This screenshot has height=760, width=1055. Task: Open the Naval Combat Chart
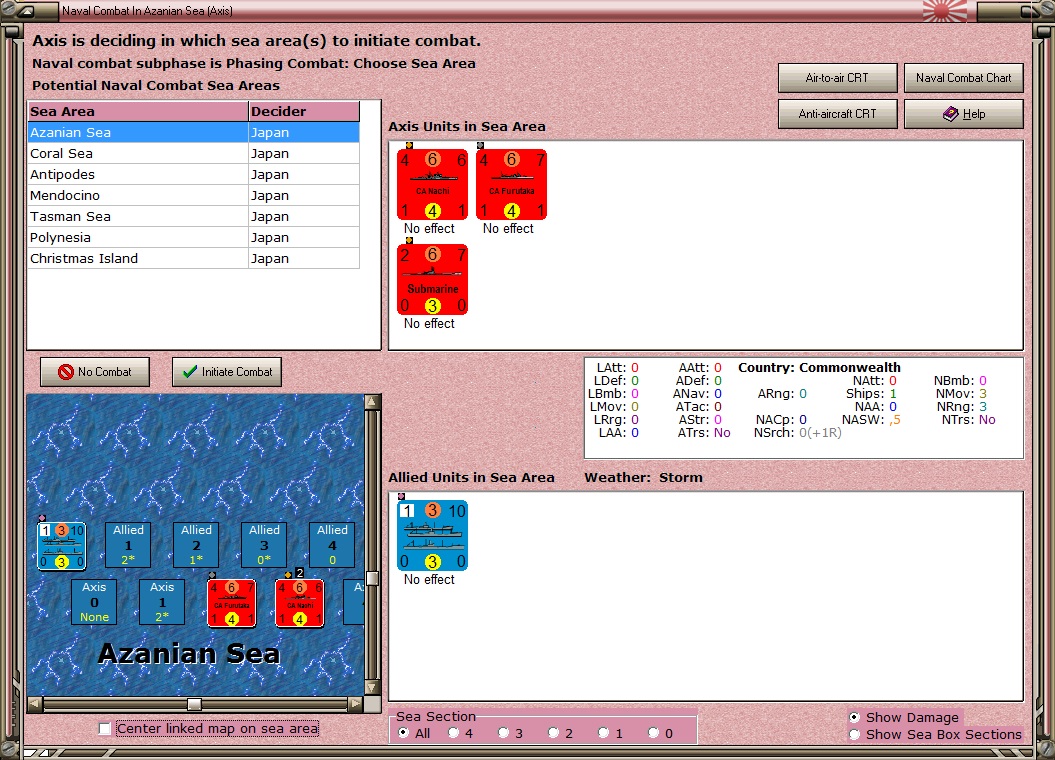coord(963,78)
